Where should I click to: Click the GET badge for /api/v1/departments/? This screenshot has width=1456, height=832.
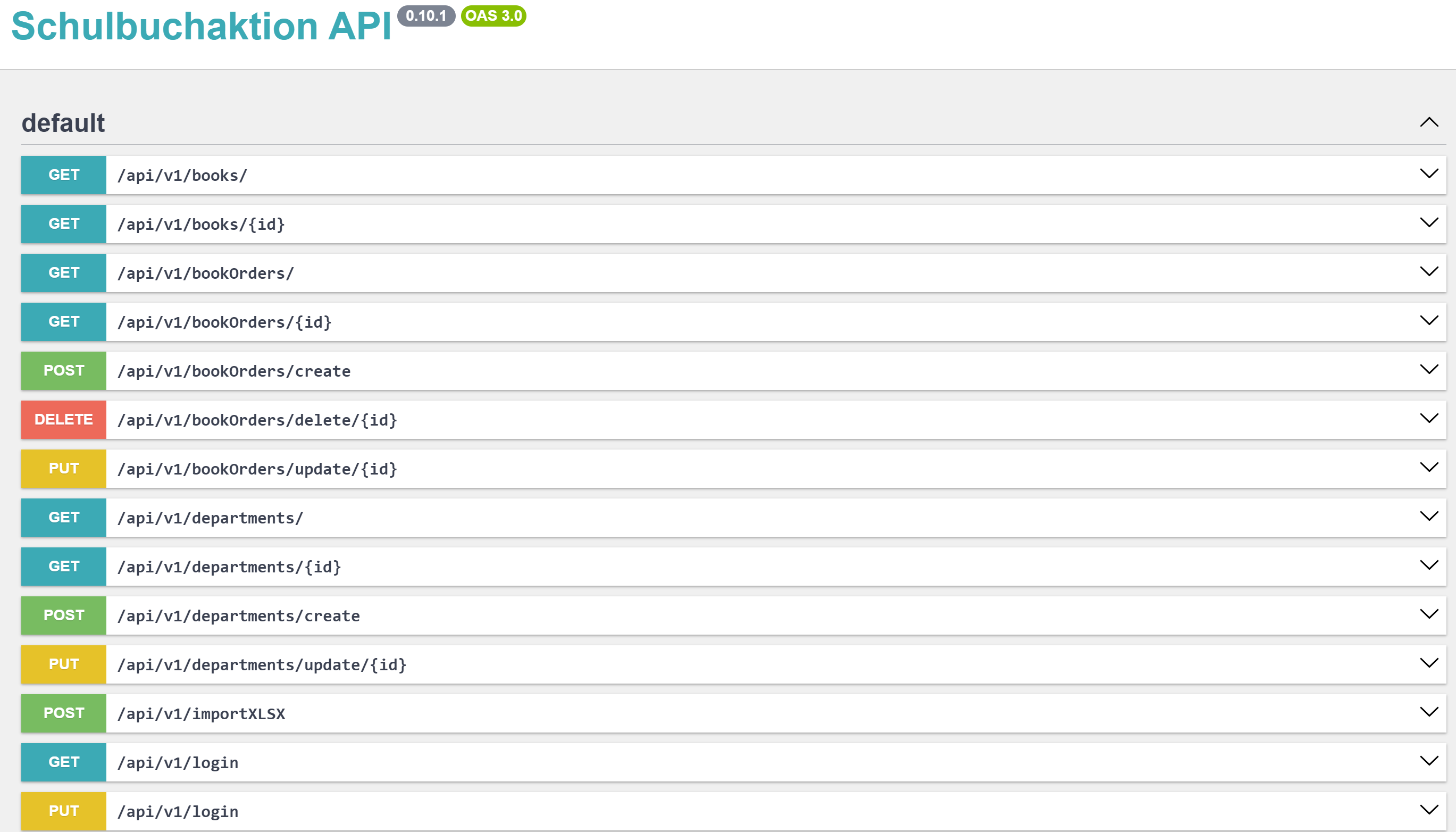click(63, 518)
